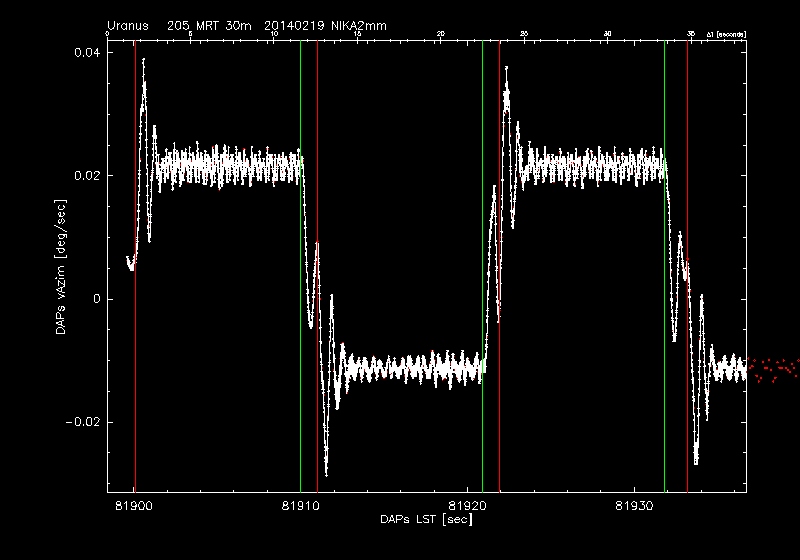This screenshot has width=800, height=560.
Task: Click the 'NIKA2mm' label in the title
Action: pos(358,24)
